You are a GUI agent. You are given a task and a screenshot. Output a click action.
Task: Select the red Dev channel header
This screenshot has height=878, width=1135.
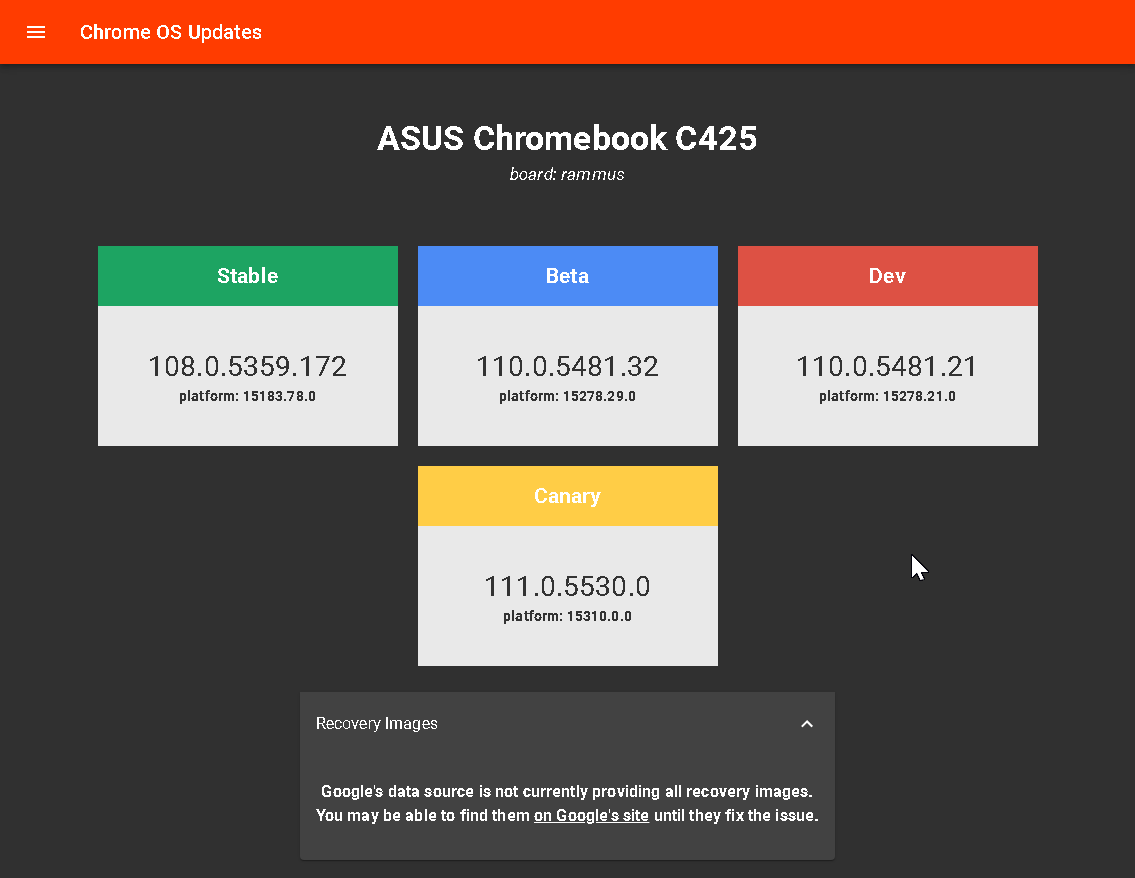coord(887,276)
